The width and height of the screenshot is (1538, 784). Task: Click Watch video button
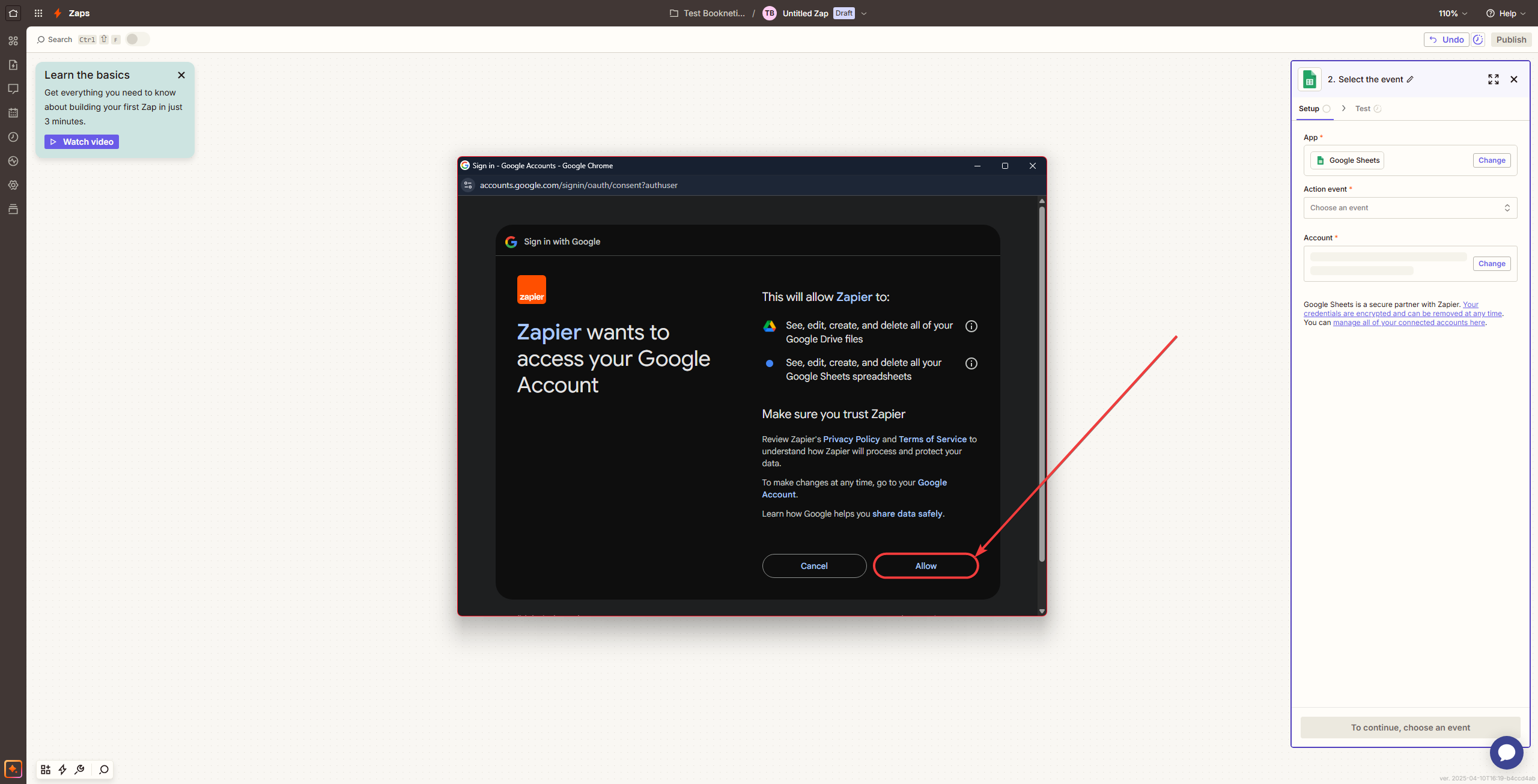pyautogui.click(x=82, y=142)
